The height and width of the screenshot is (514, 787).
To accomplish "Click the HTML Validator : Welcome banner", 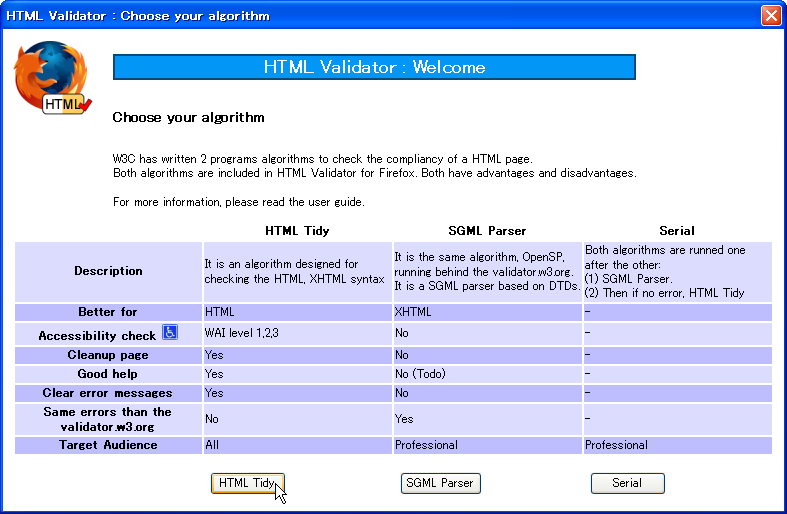I will (374, 67).
